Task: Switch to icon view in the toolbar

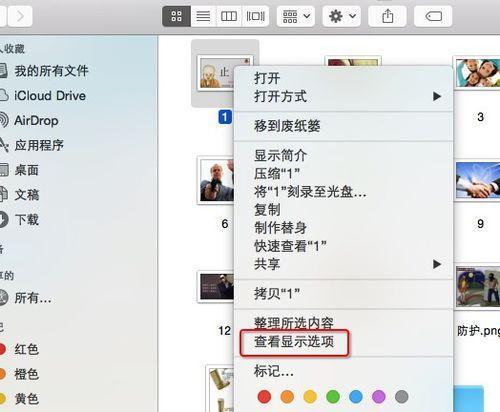Action: (176, 16)
